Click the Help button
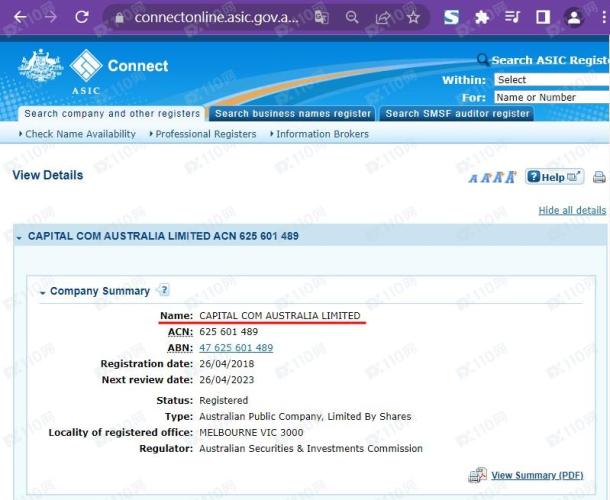610x500 pixels. 554,177
